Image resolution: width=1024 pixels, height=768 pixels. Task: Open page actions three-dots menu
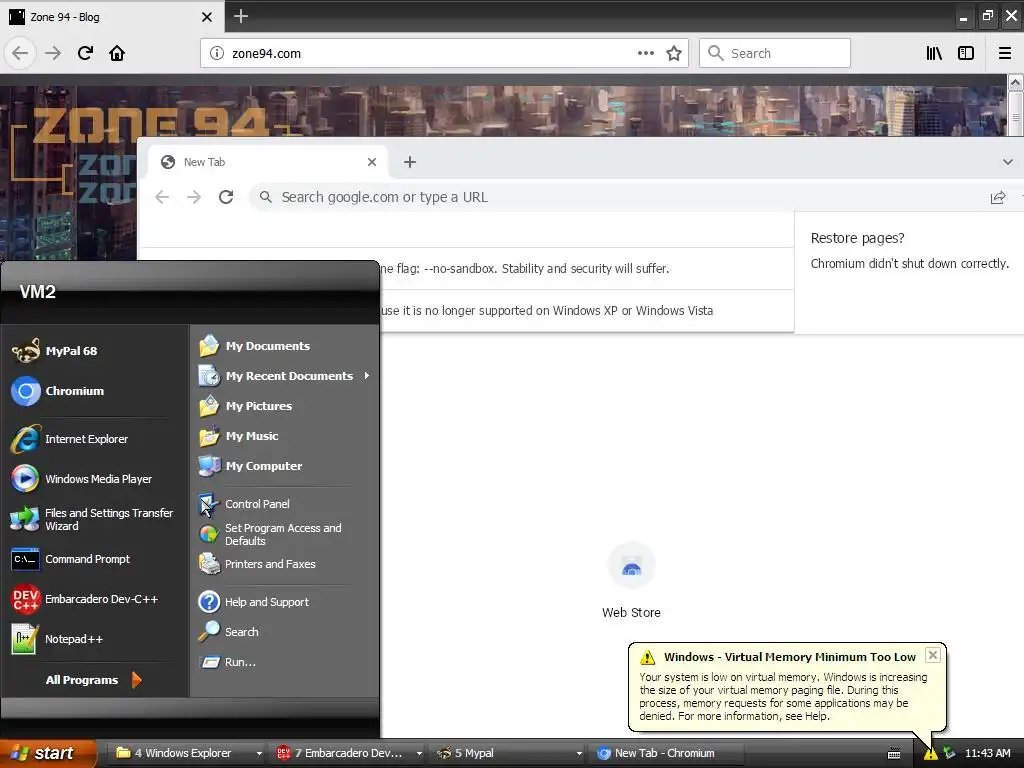click(646, 53)
